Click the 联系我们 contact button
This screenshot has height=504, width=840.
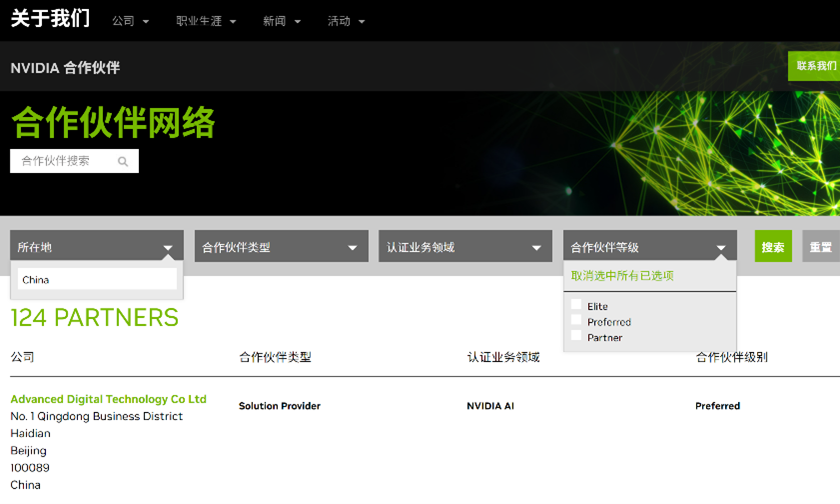(x=815, y=66)
